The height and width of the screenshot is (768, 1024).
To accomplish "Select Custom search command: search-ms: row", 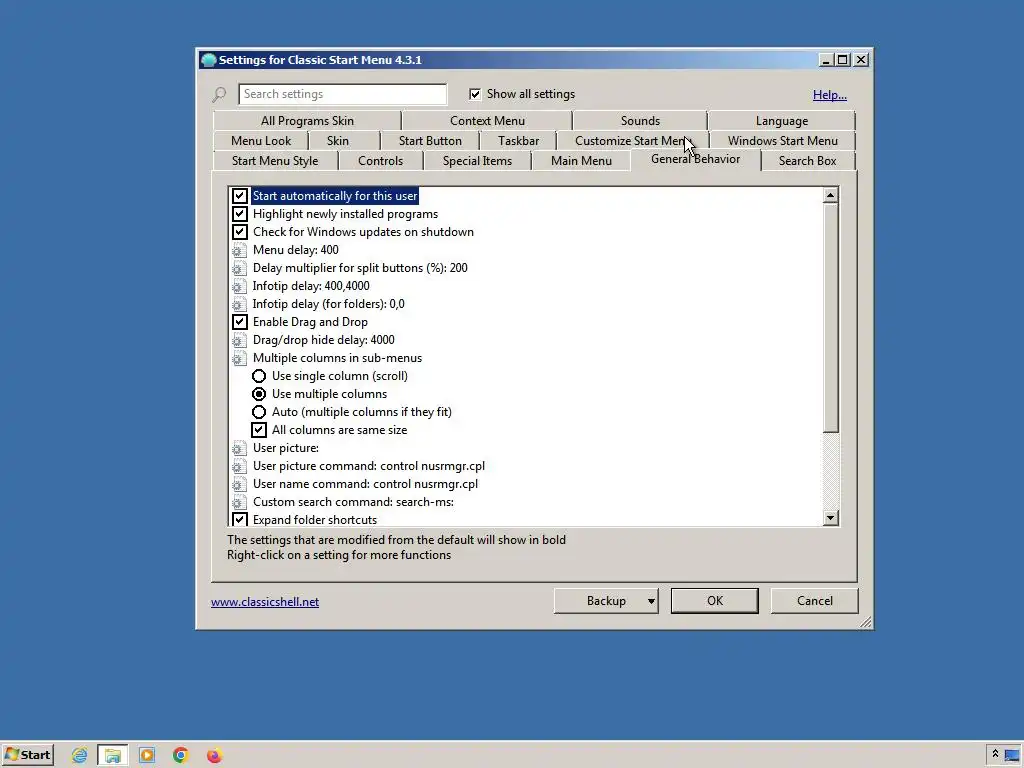I will pyautogui.click(x=353, y=502).
